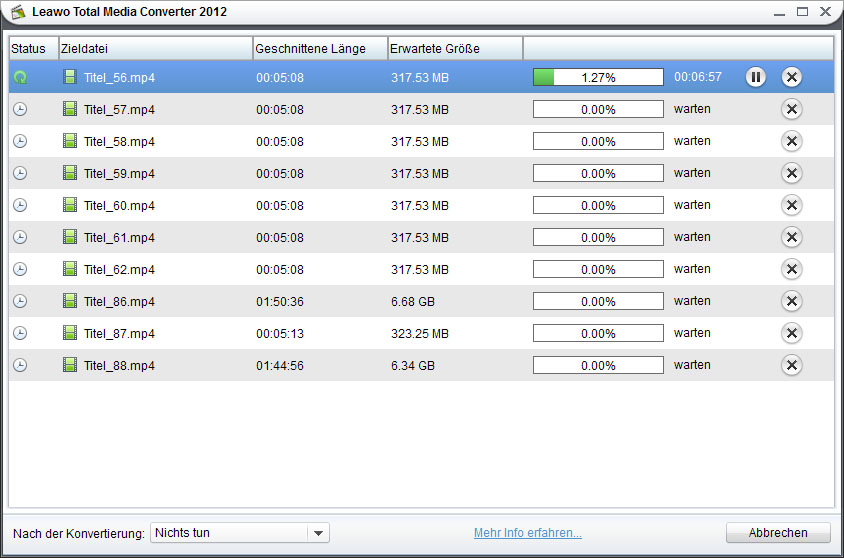Remove Titel_62.mp4 from the queue
Screen dimensions: 844x558
coord(792,269)
